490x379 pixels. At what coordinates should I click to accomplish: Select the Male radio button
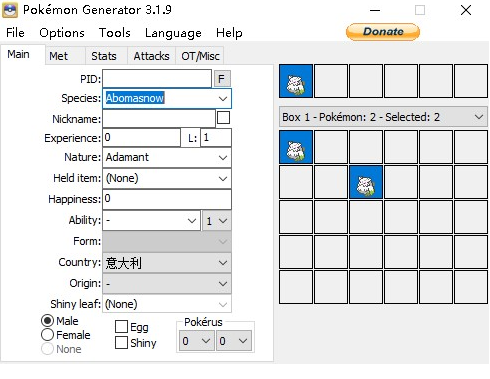coord(47,321)
